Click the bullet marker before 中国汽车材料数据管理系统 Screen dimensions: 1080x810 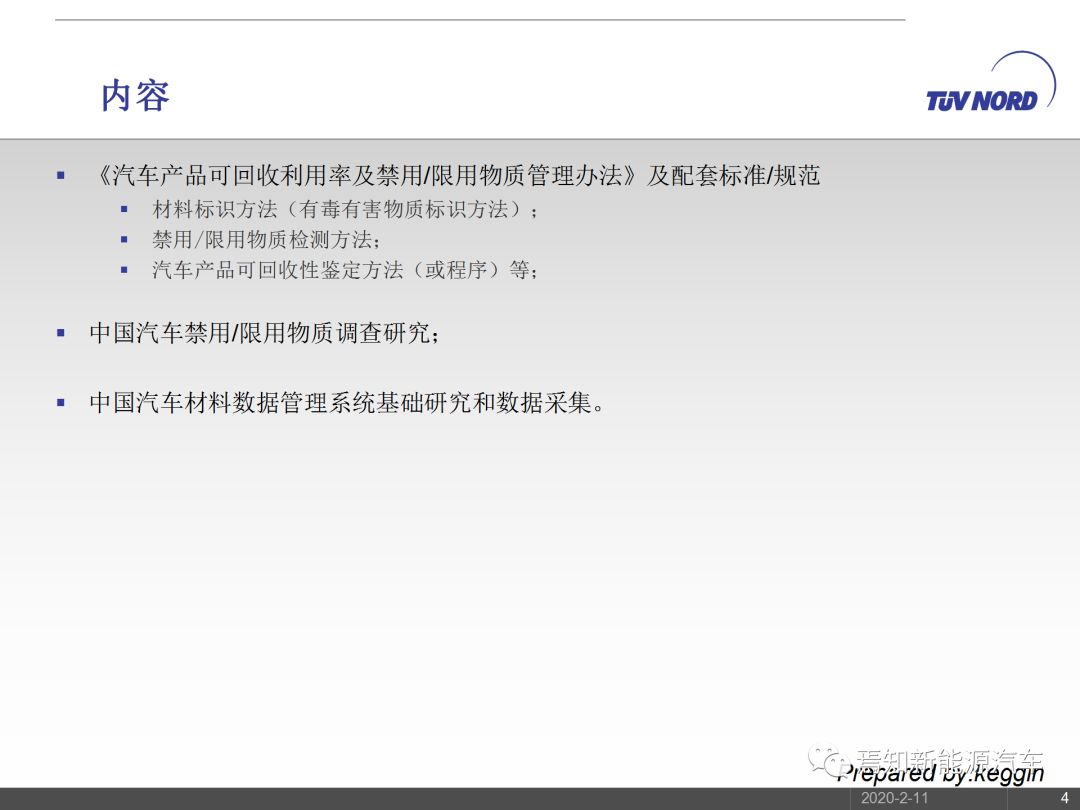pos(61,402)
